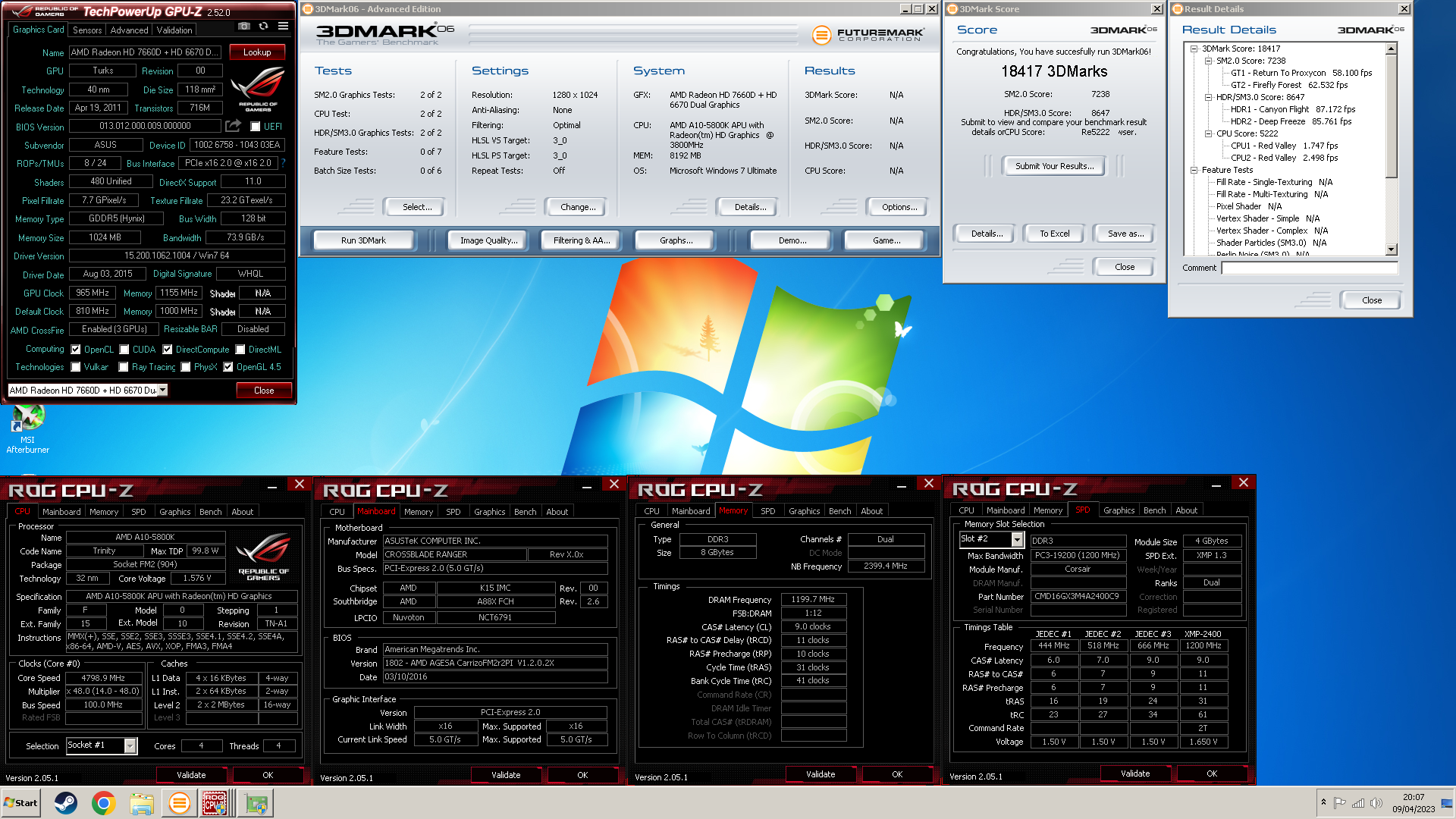Open Graphics tab in Mainboard CPU-Z window
The height and width of the screenshot is (819, 1456).
(x=489, y=512)
